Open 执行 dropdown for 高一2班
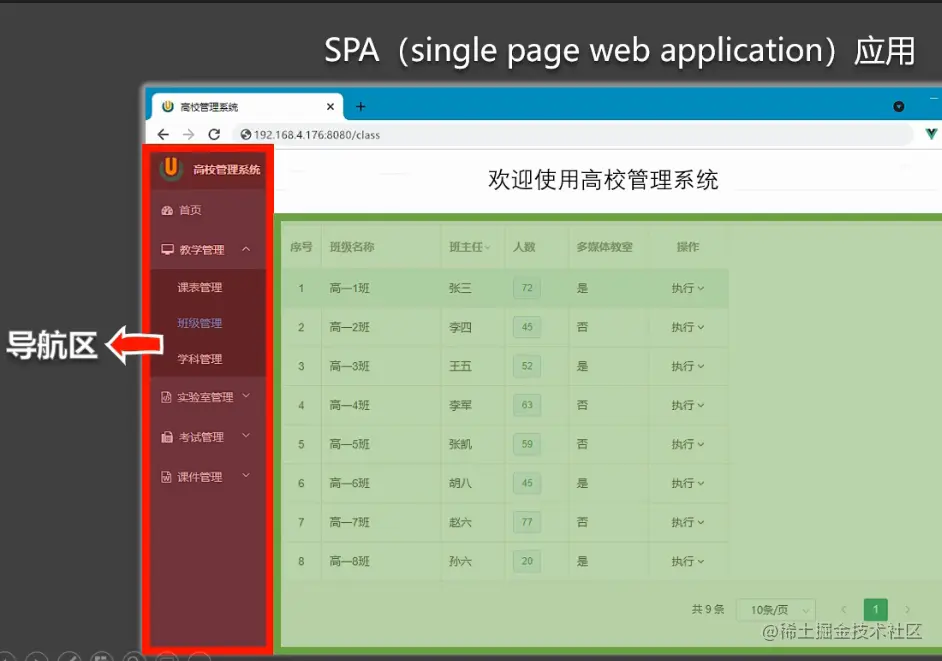 (687, 327)
